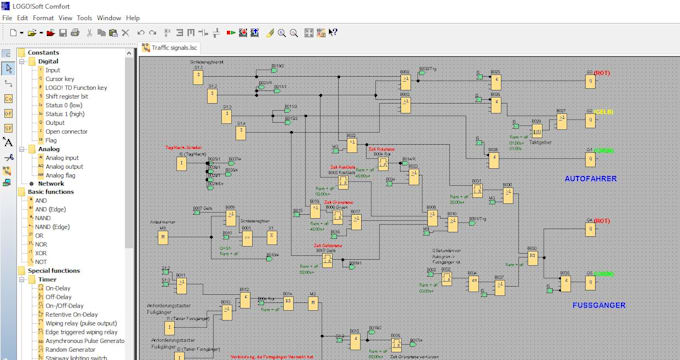Select the text tool with letter A
Viewport: 680px width, 360px height.
coord(8,142)
